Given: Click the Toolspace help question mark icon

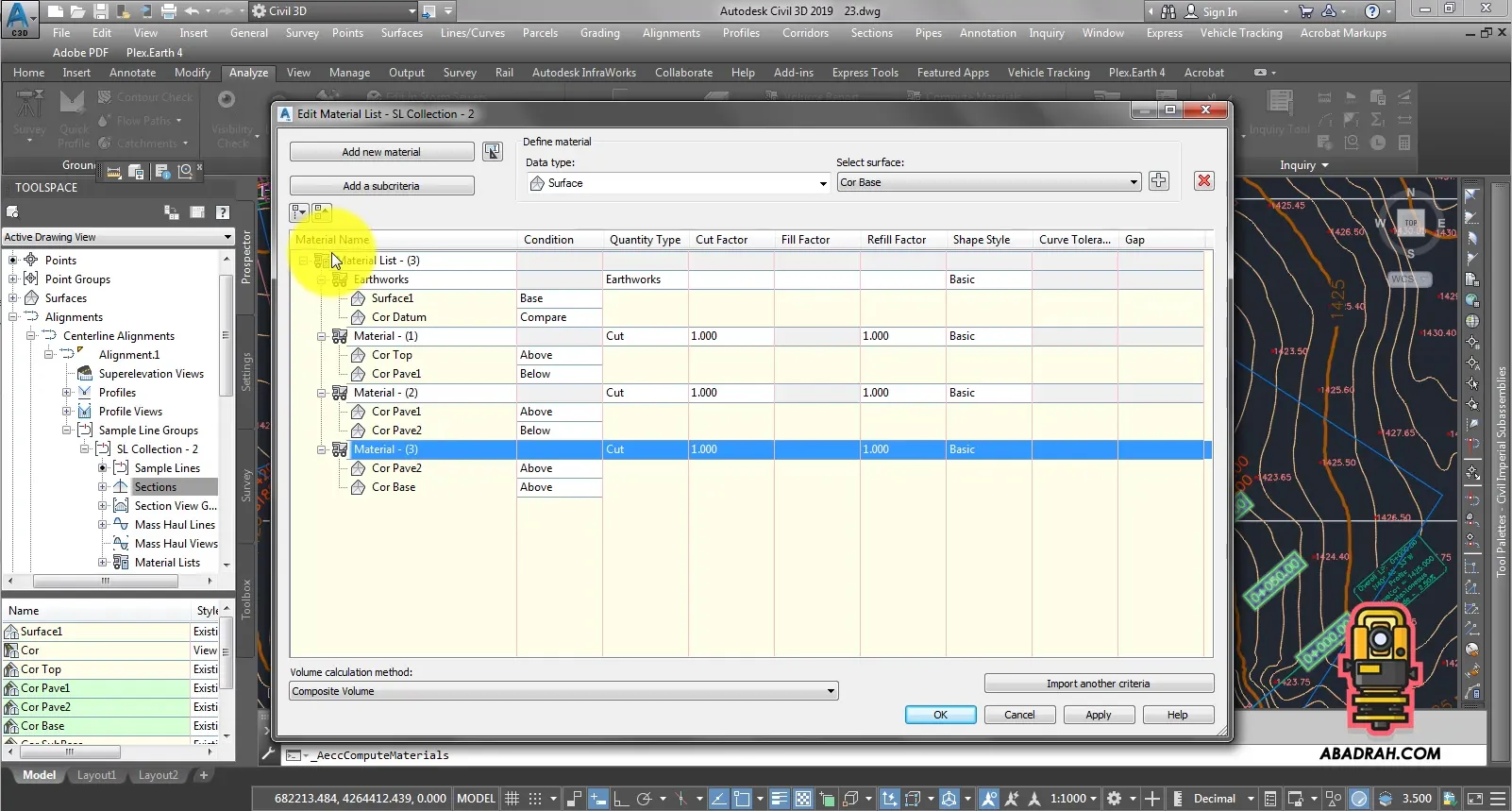Looking at the screenshot, I should point(223,212).
